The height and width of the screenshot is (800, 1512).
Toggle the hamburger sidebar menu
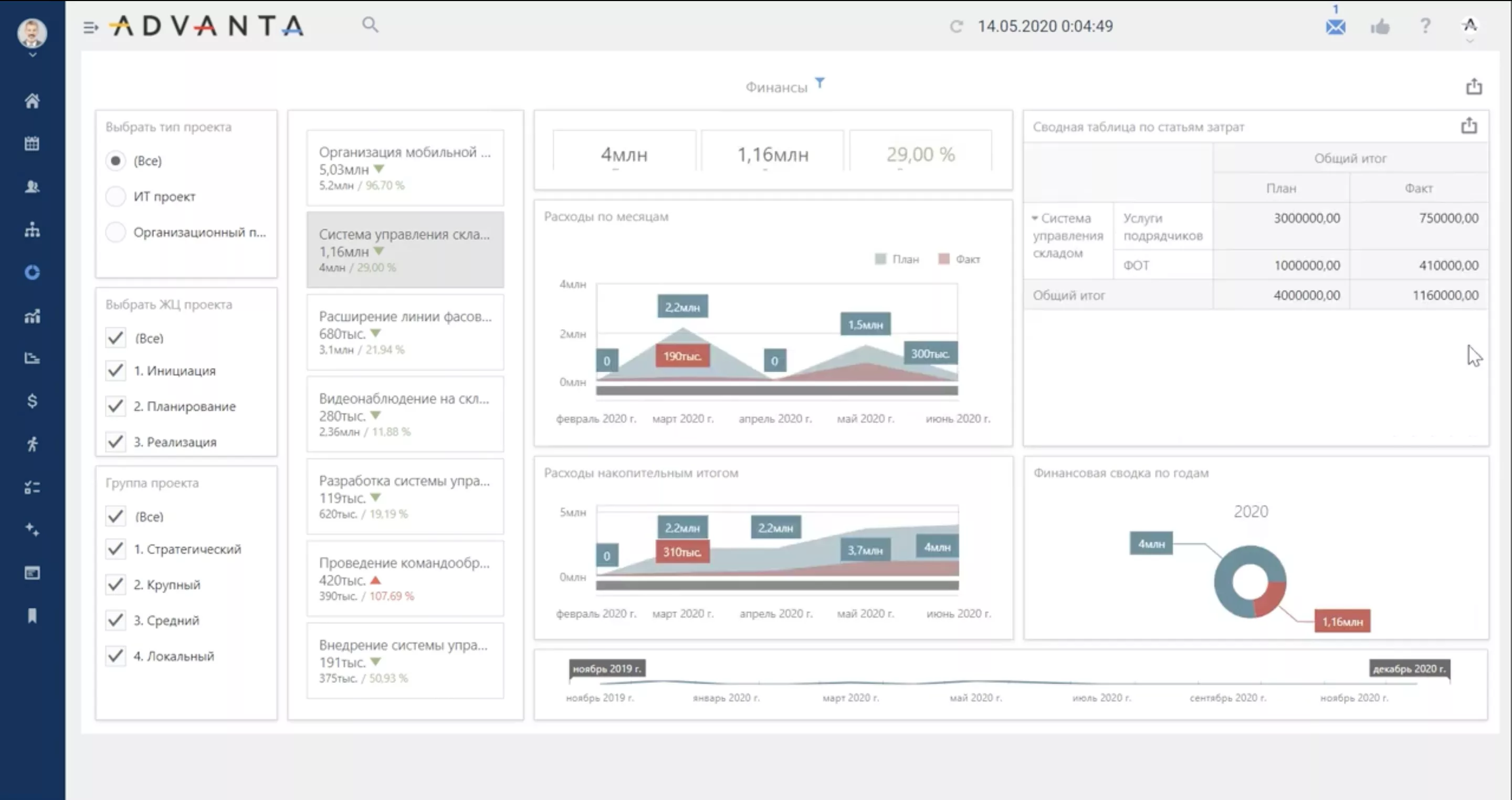pos(90,27)
